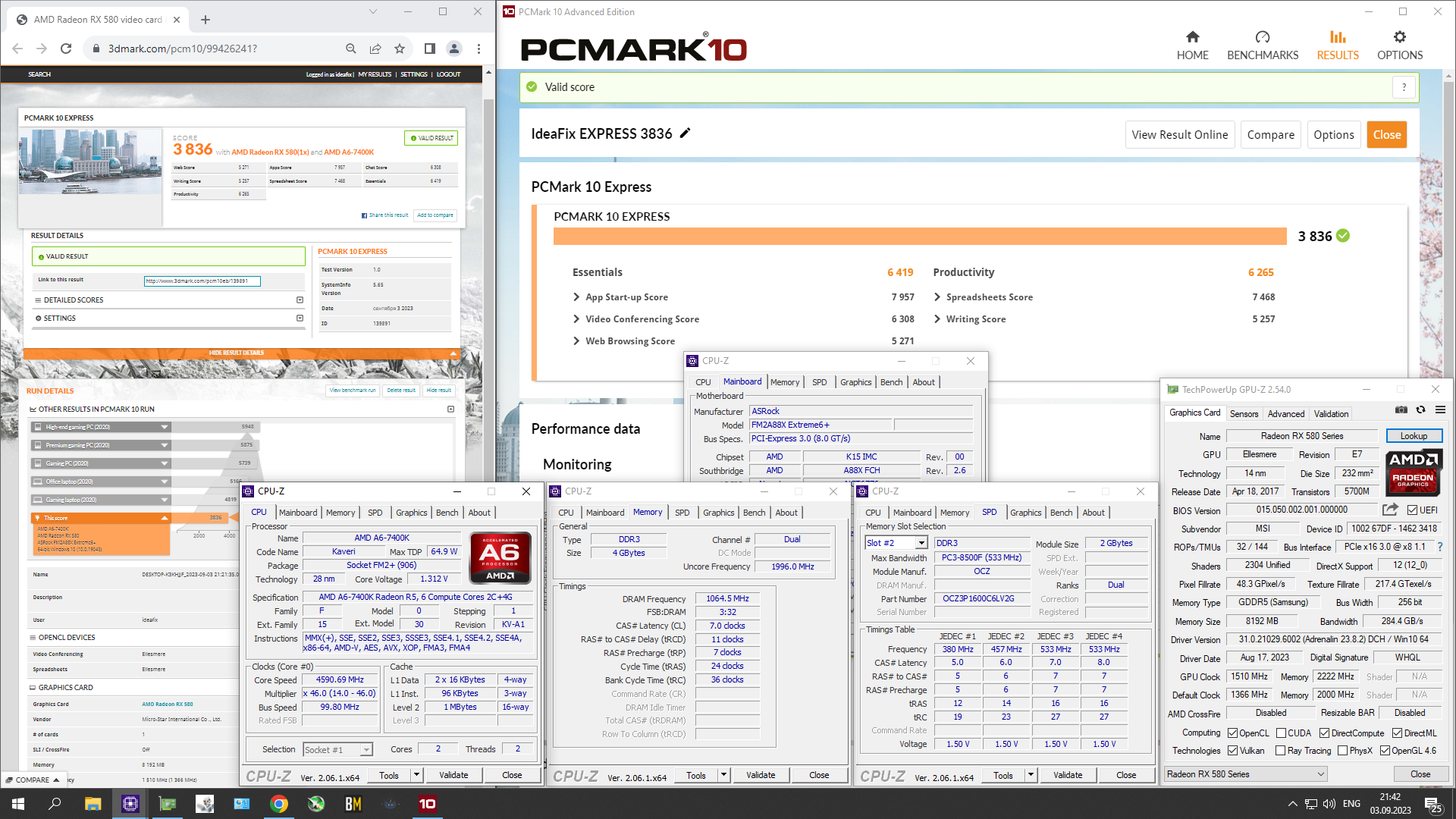Open notification center
1456x819 pixels.
tap(1432, 805)
